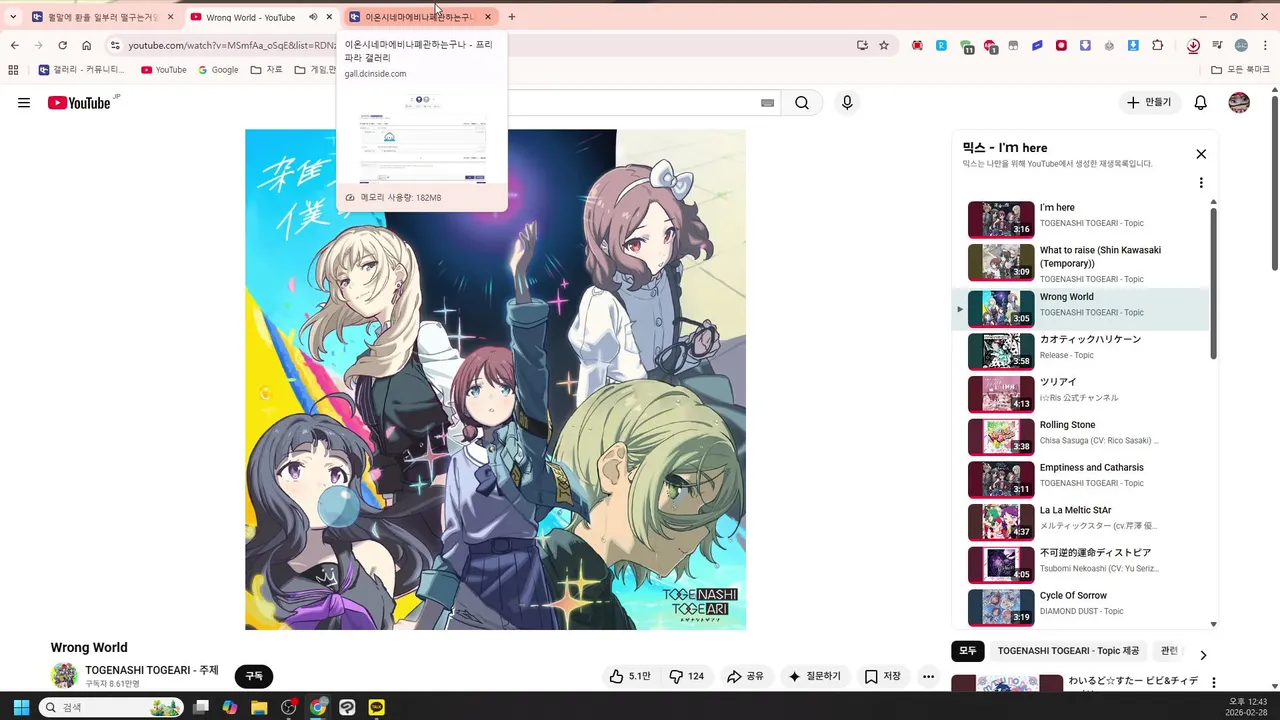Click the YouTube search magnifier button
The image size is (1280, 720).
tap(802, 103)
